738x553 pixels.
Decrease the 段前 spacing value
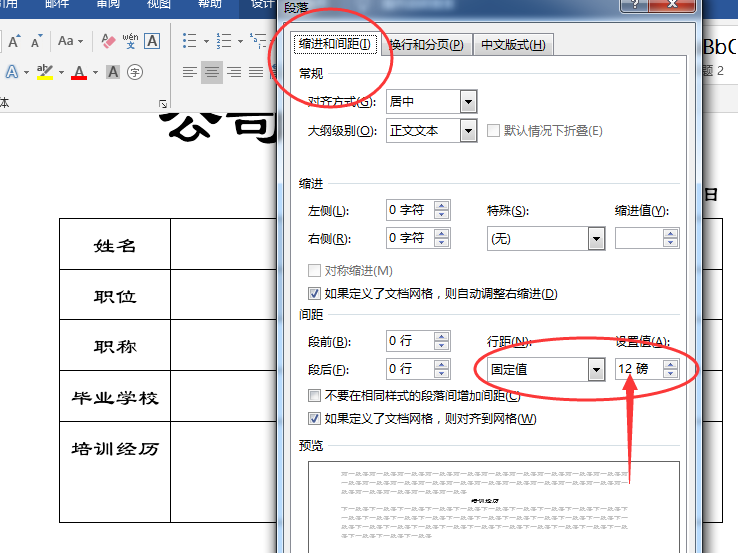(x=441, y=346)
